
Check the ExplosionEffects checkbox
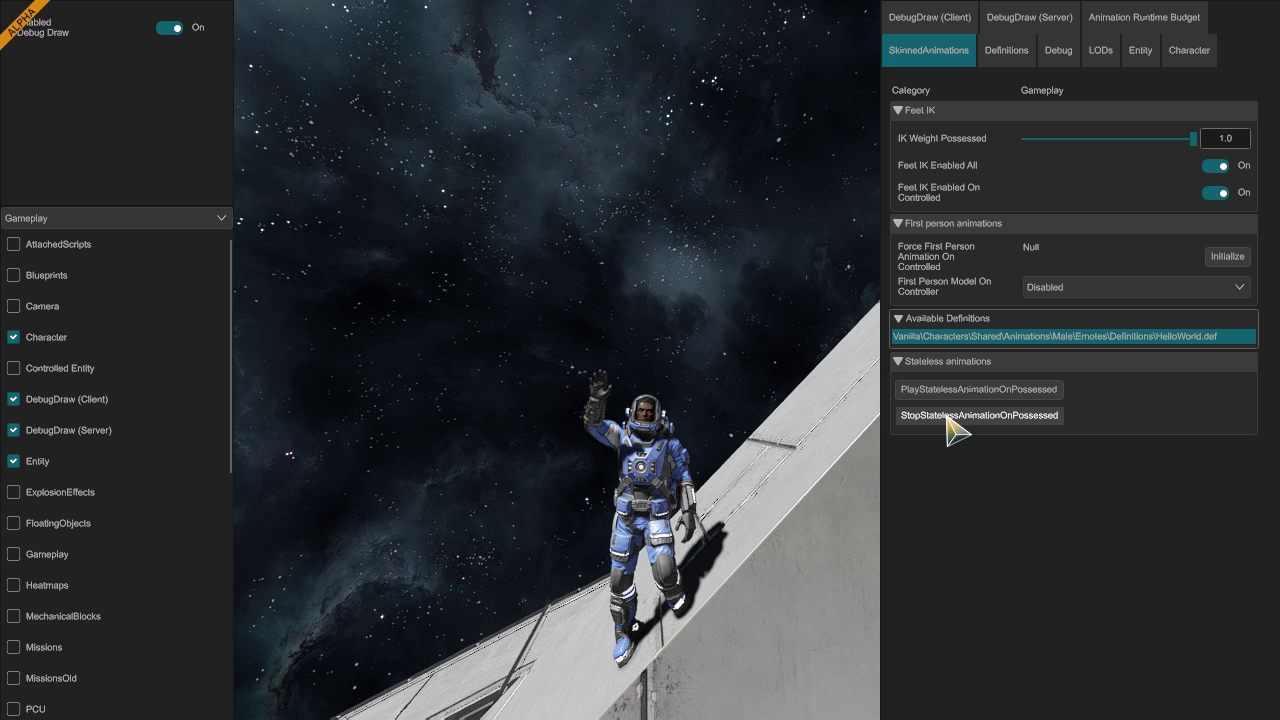[x=14, y=492]
